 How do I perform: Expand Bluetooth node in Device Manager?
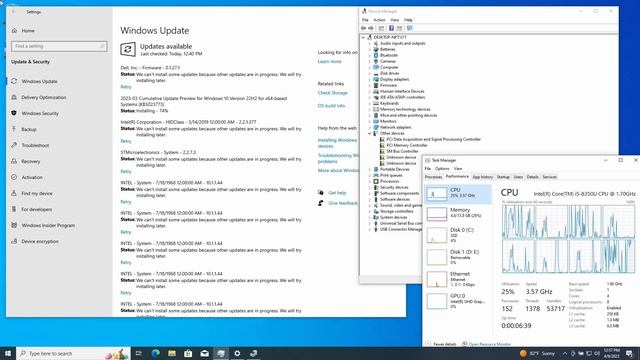coord(370,55)
